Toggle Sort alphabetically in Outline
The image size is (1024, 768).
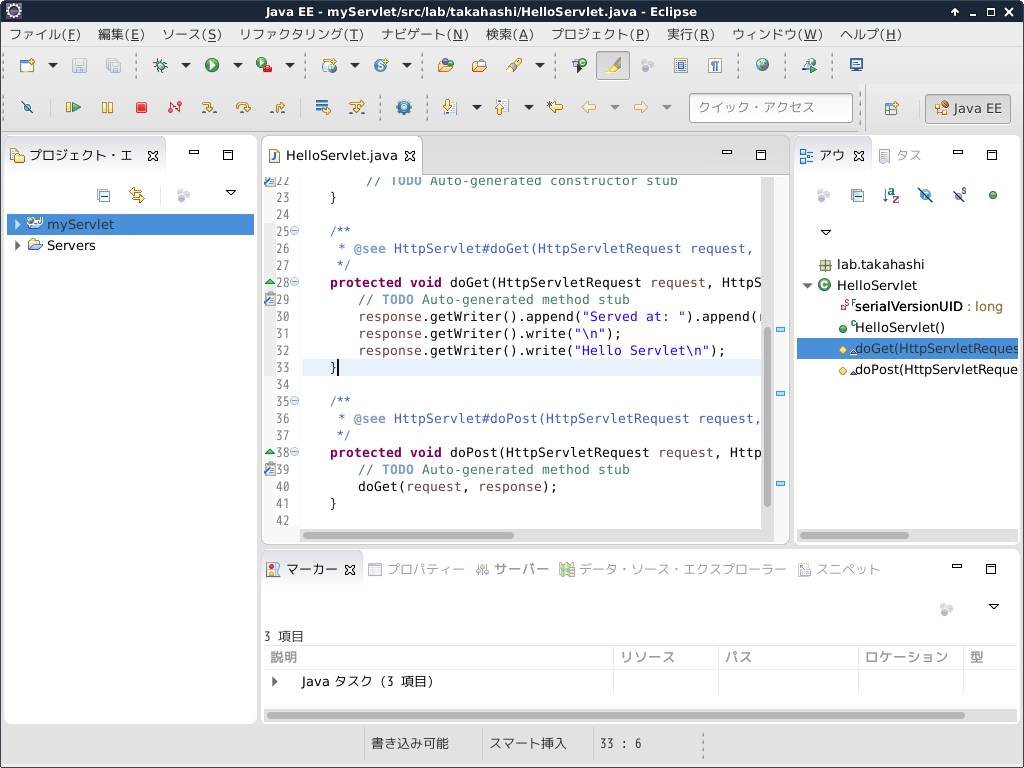[x=891, y=195]
